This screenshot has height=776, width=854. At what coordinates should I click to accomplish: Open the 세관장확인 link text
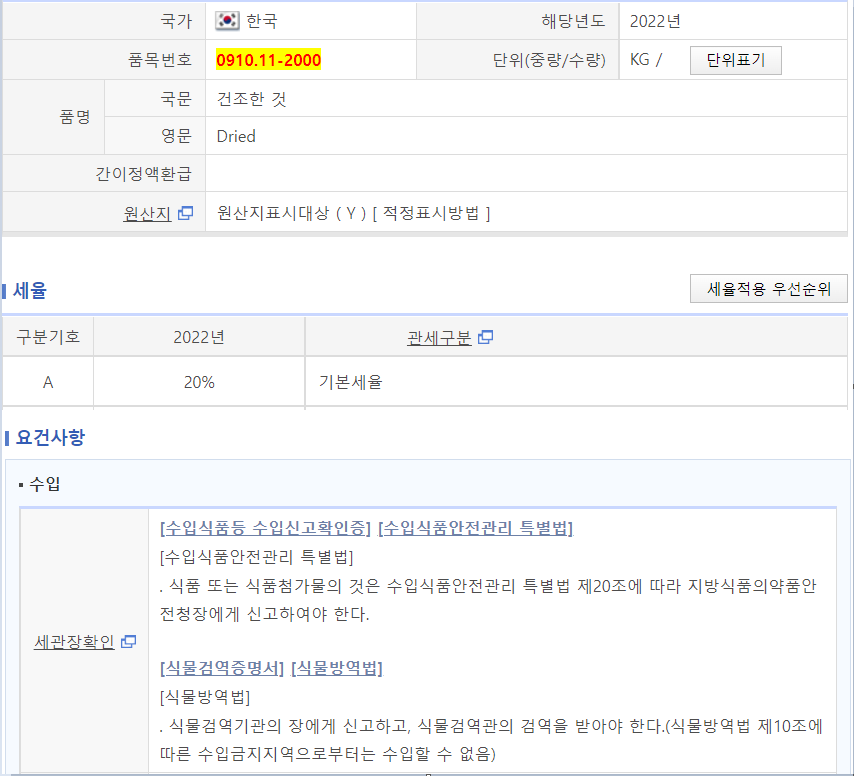pos(74,642)
